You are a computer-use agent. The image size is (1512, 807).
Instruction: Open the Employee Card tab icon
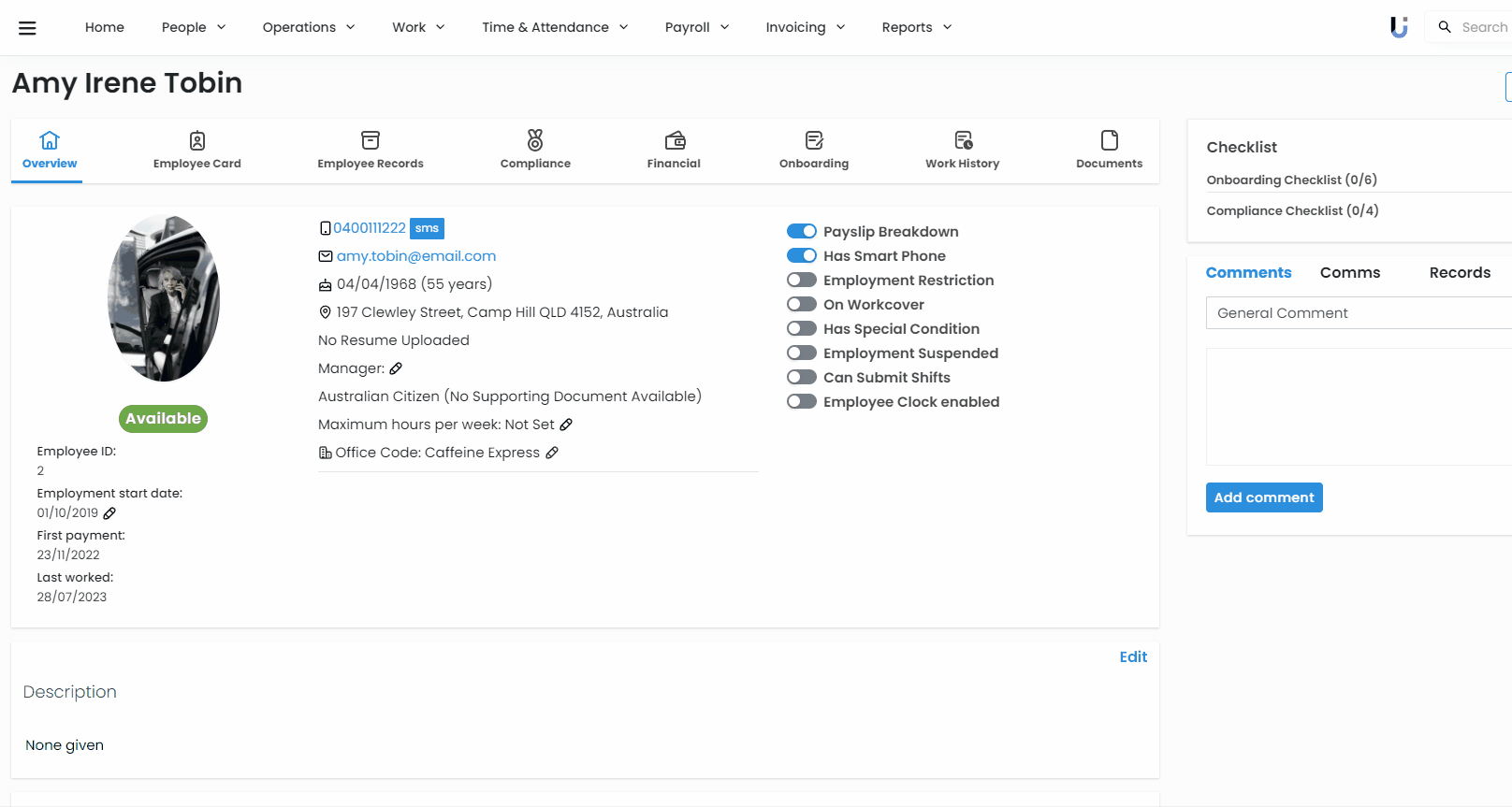pyautogui.click(x=197, y=140)
